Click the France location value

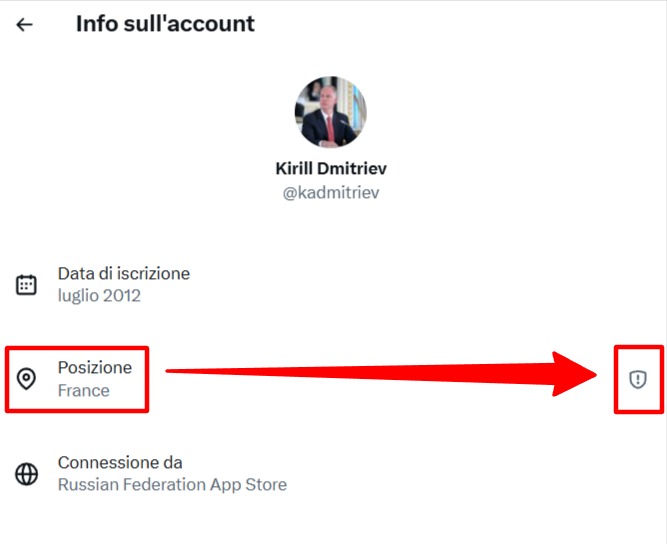click(x=83, y=391)
